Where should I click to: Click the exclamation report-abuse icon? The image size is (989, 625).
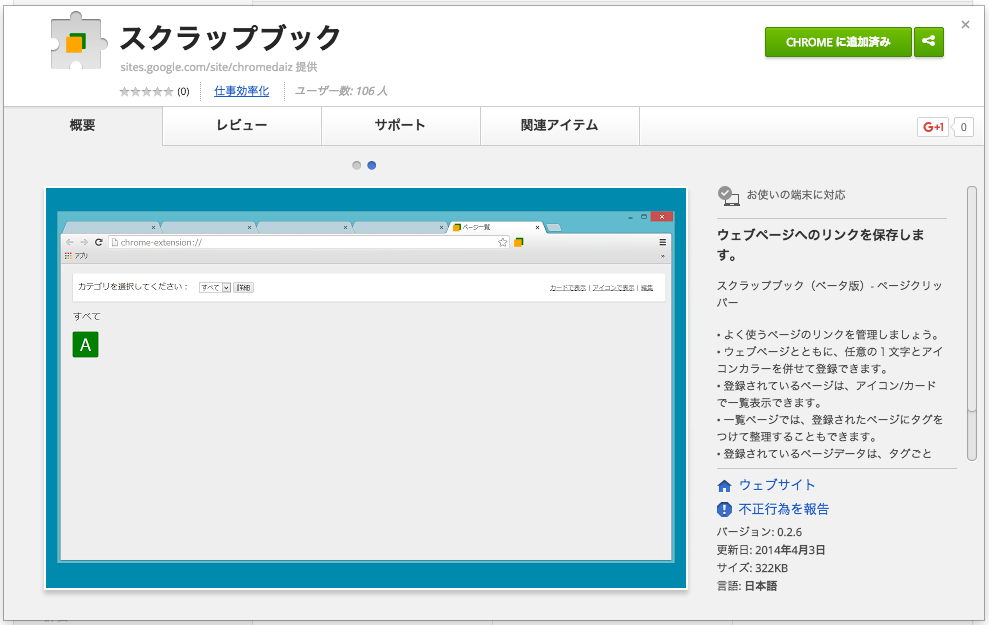[x=724, y=509]
